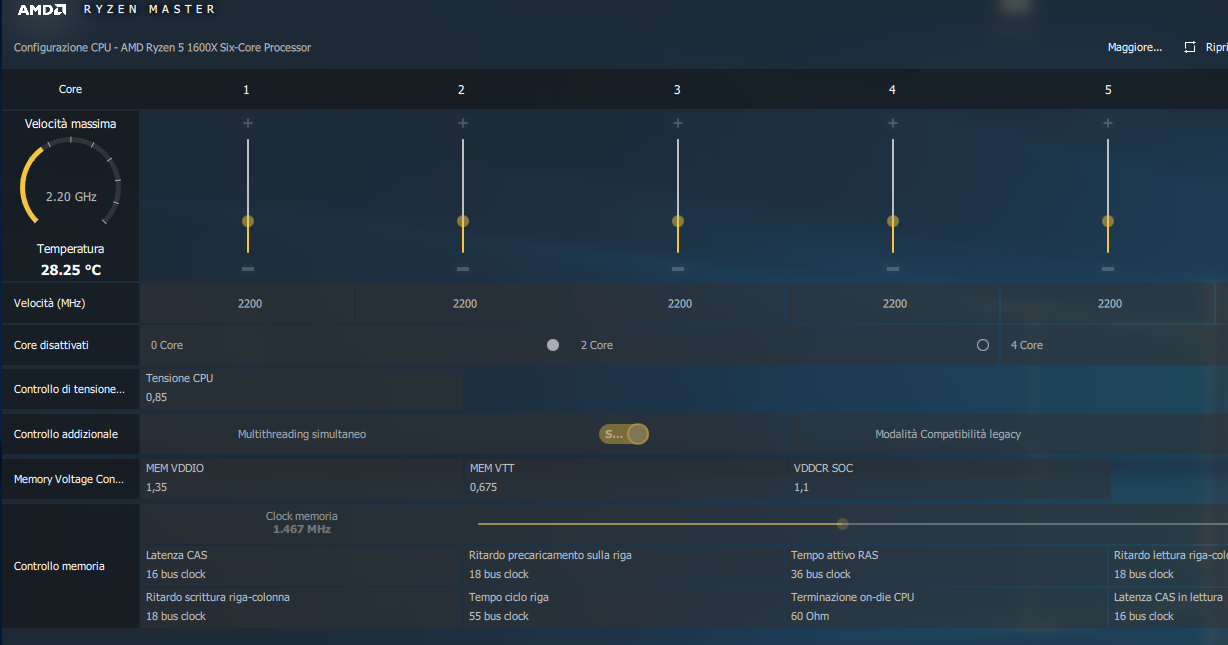Click the Ripristina reset icon at top right
1228x645 pixels.
(1190, 47)
